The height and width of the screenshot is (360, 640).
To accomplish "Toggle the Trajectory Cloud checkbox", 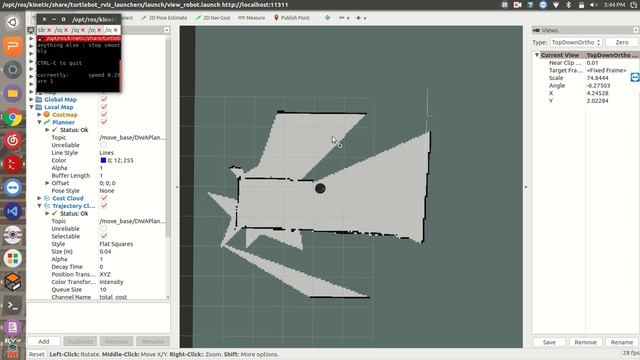I will tap(104, 206).
